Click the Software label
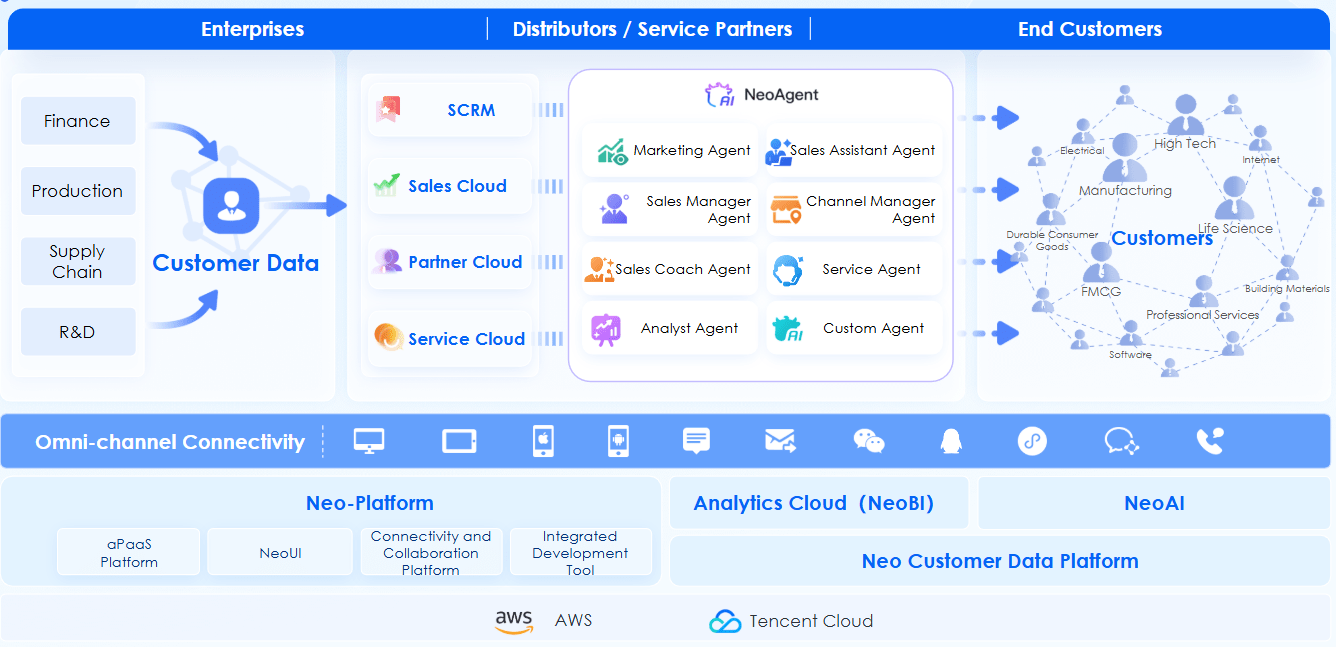Image resolution: width=1336 pixels, height=647 pixels. pyautogui.click(x=1130, y=354)
